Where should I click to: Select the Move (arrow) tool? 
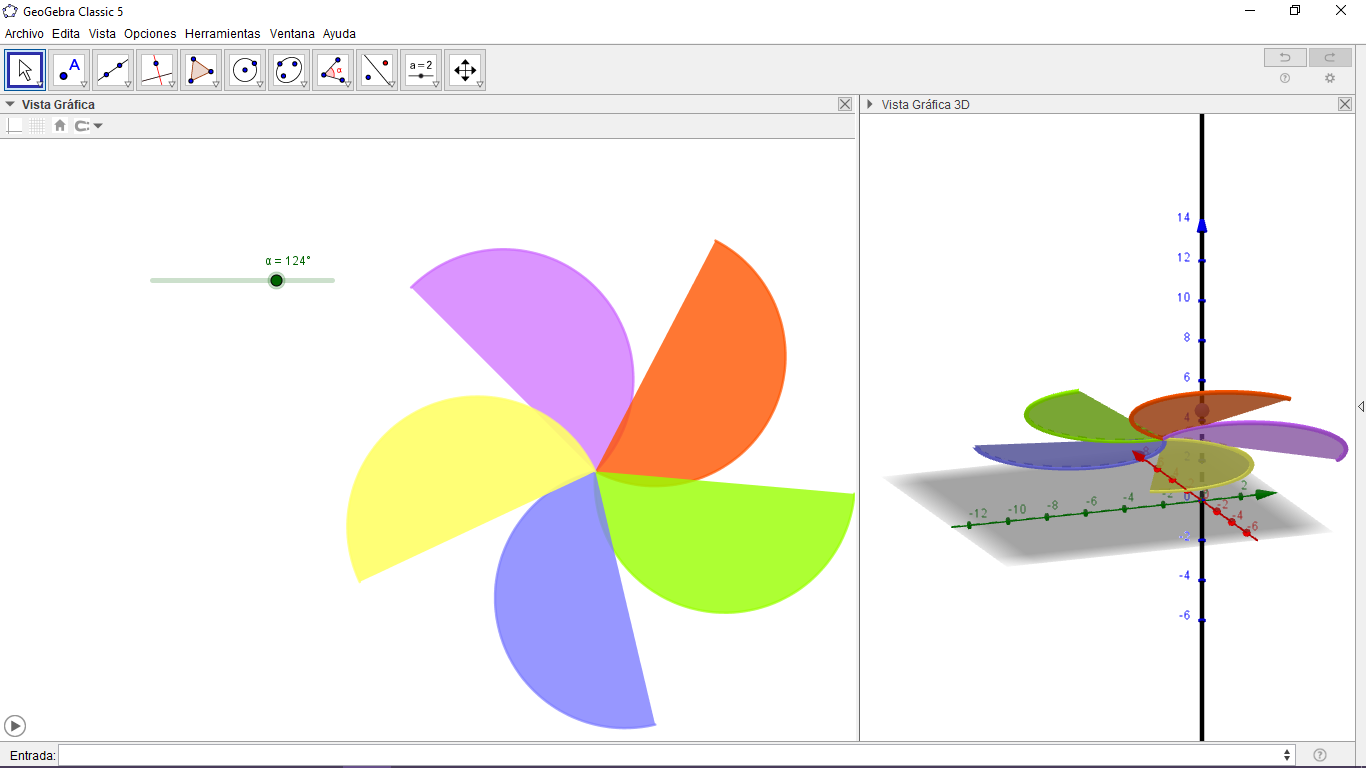click(x=24, y=69)
